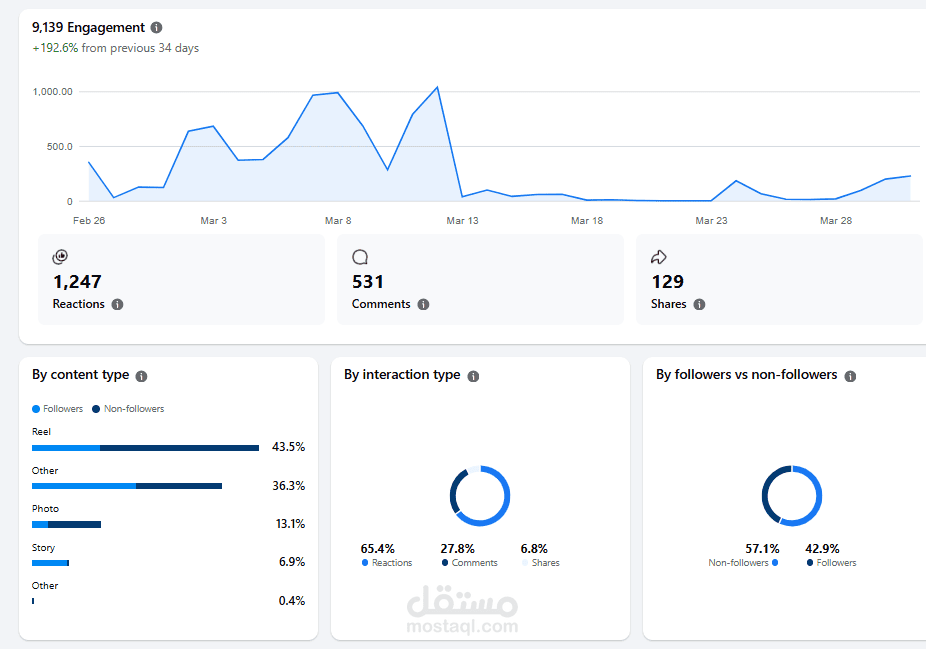The image size is (926, 649).
Task: Click the Mar 8 axis label
Action: 338,221
